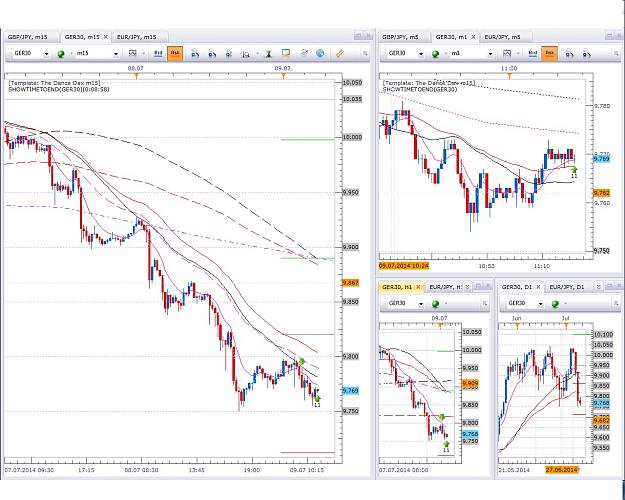Select Bid price button in m1 toolbar

point(533,53)
